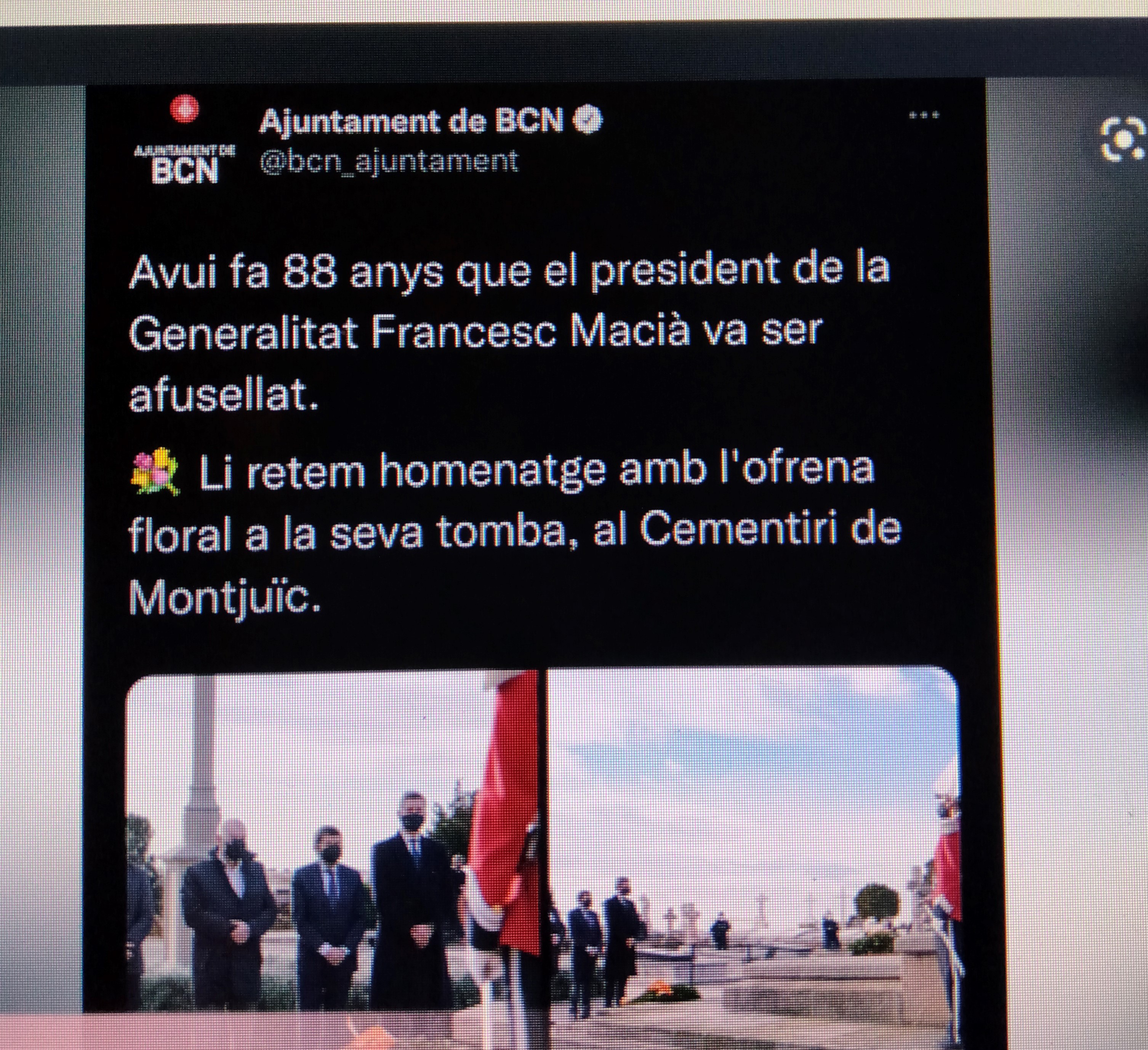
Task: Open the Ajuntament de BCN display name link
Action: coord(411,121)
